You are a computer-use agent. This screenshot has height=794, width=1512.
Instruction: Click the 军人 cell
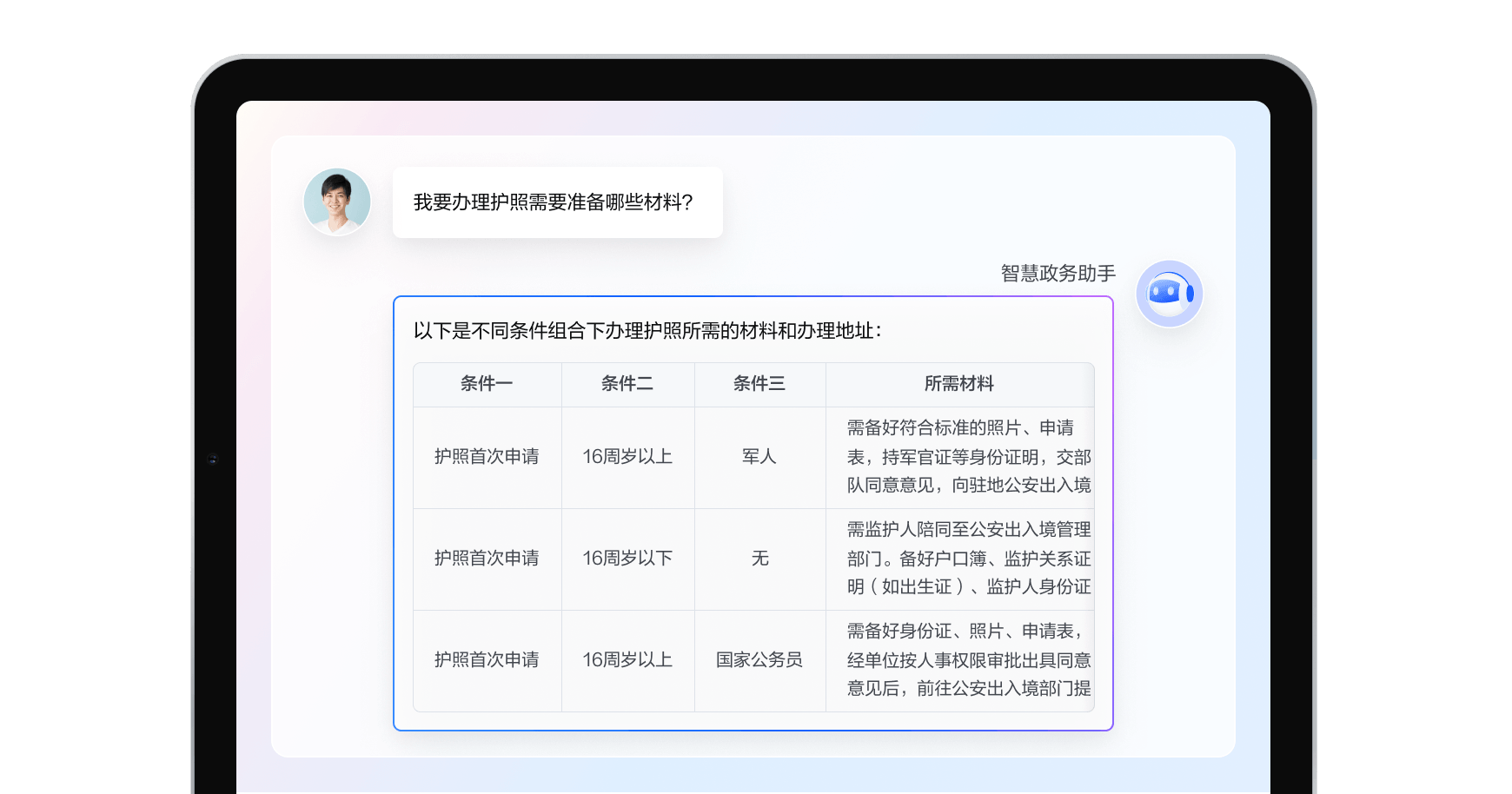point(759,457)
